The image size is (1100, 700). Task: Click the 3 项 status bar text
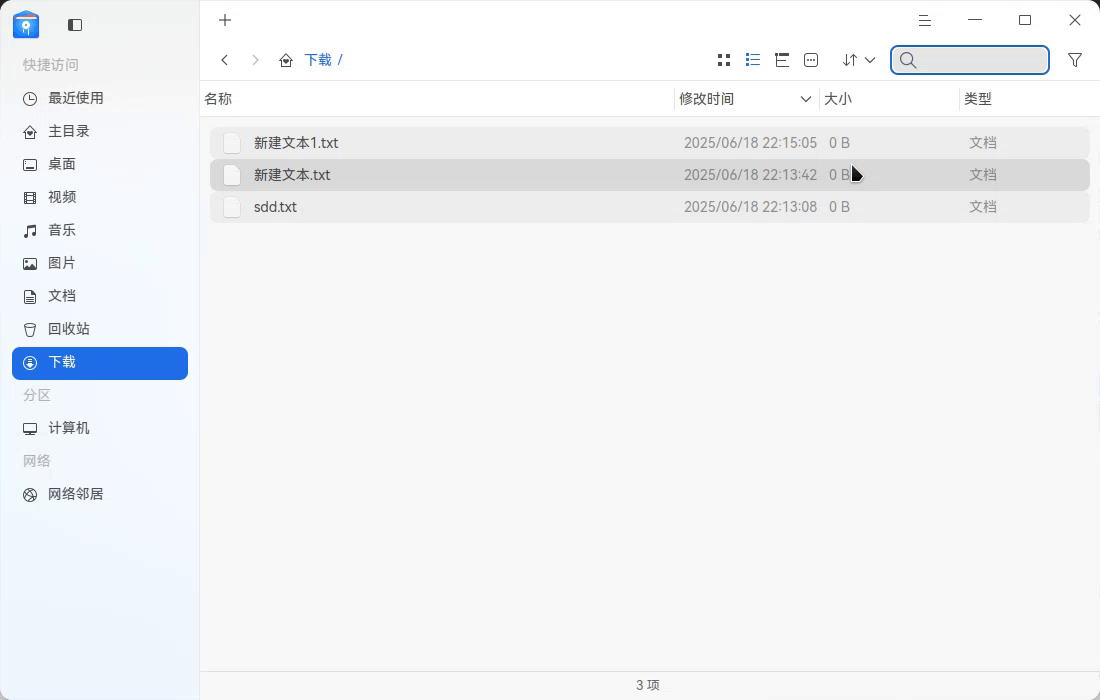point(648,685)
